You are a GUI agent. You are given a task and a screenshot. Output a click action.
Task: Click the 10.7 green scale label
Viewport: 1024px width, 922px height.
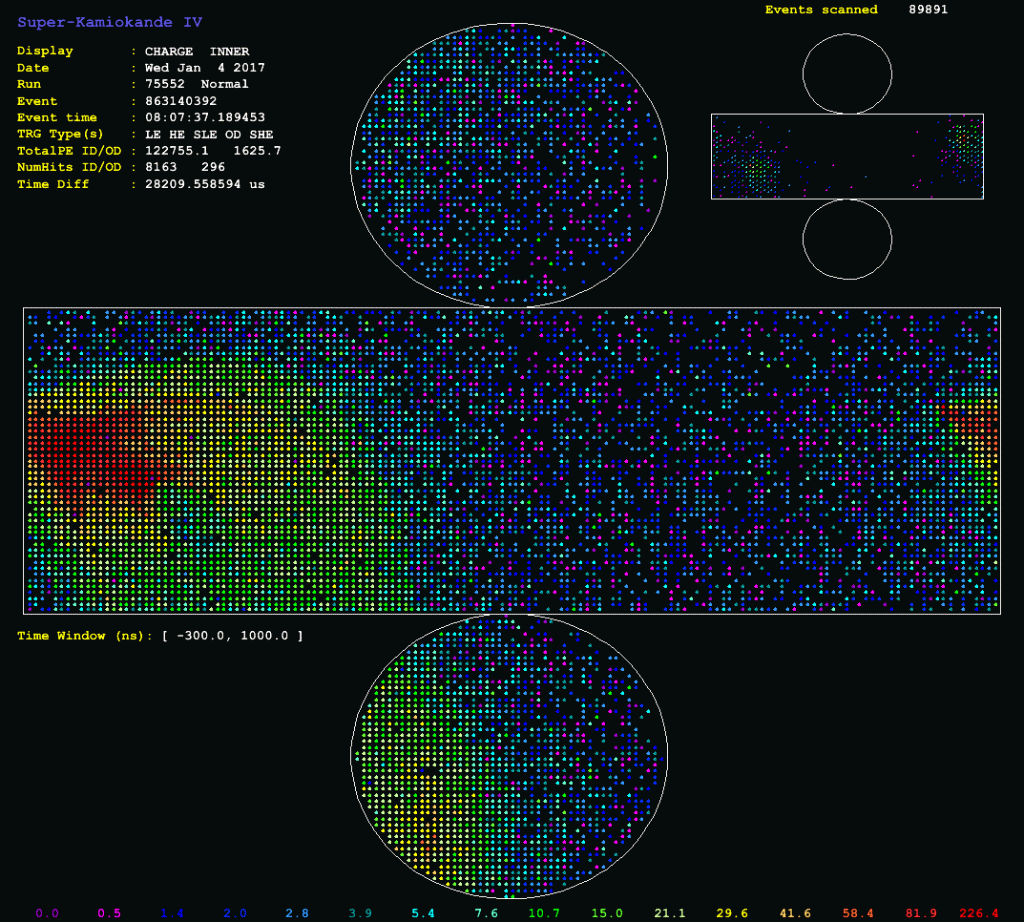544,913
